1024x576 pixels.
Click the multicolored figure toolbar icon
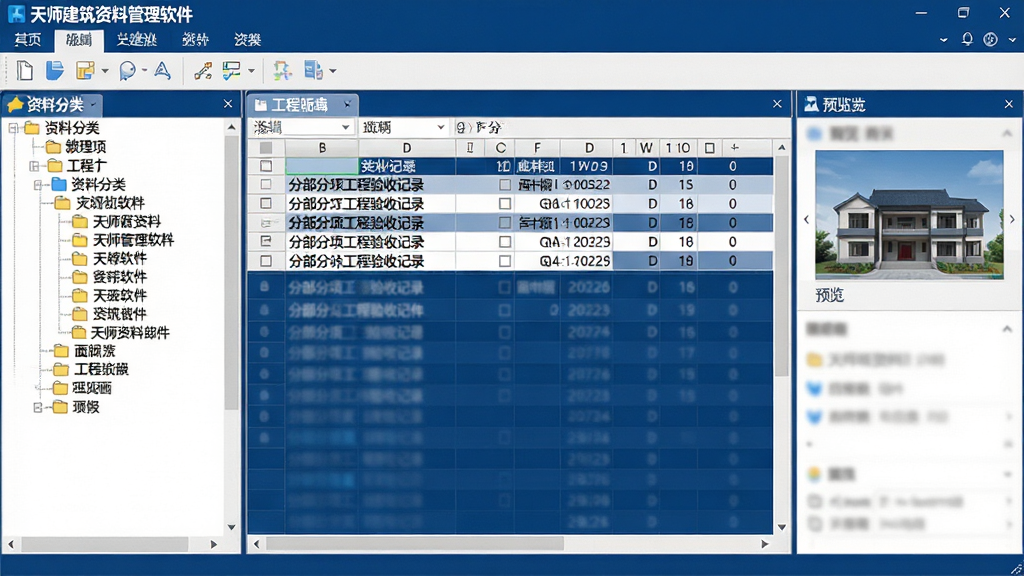click(x=282, y=71)
